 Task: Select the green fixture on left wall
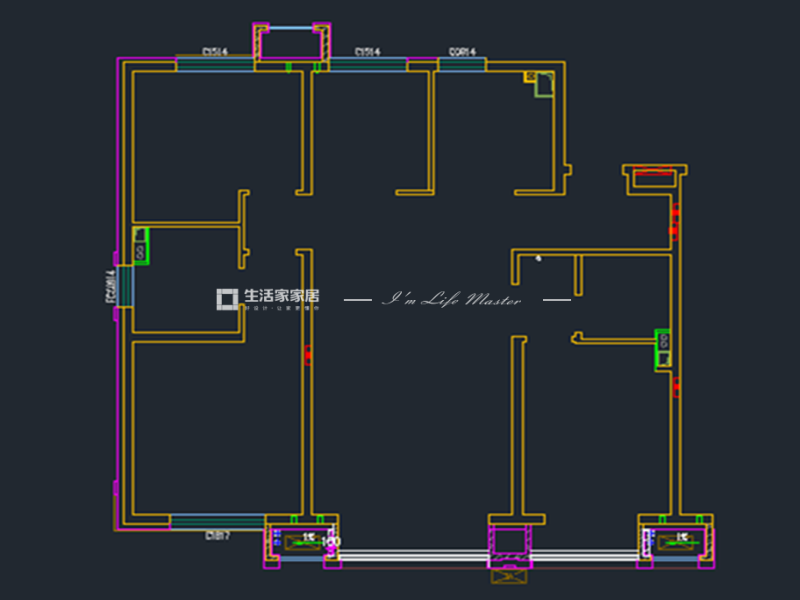point(141,246)
